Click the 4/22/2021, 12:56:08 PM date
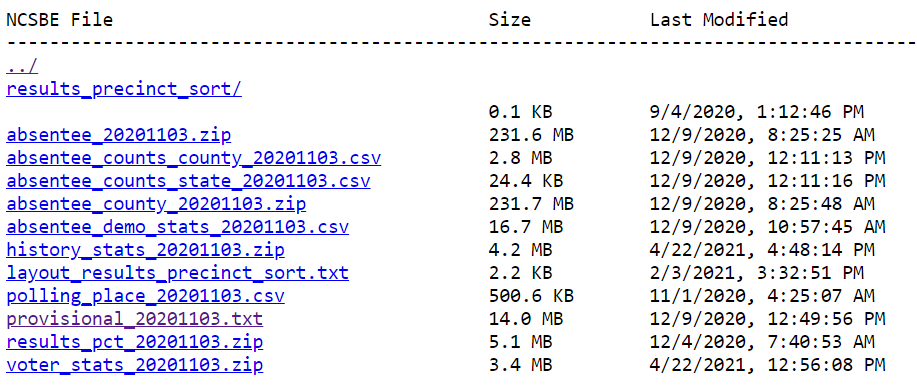The image size is (917, 392). (767, 365)
